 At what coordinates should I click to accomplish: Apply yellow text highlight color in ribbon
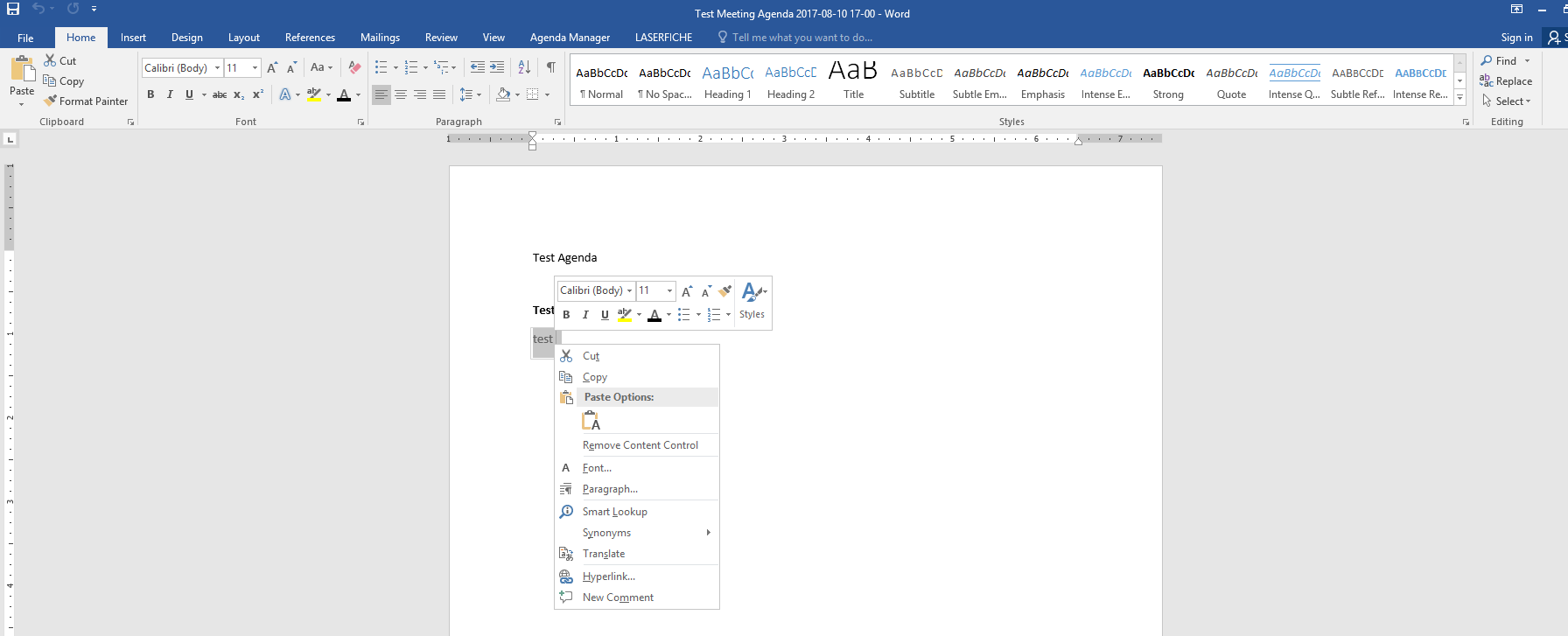pos(313,94)
